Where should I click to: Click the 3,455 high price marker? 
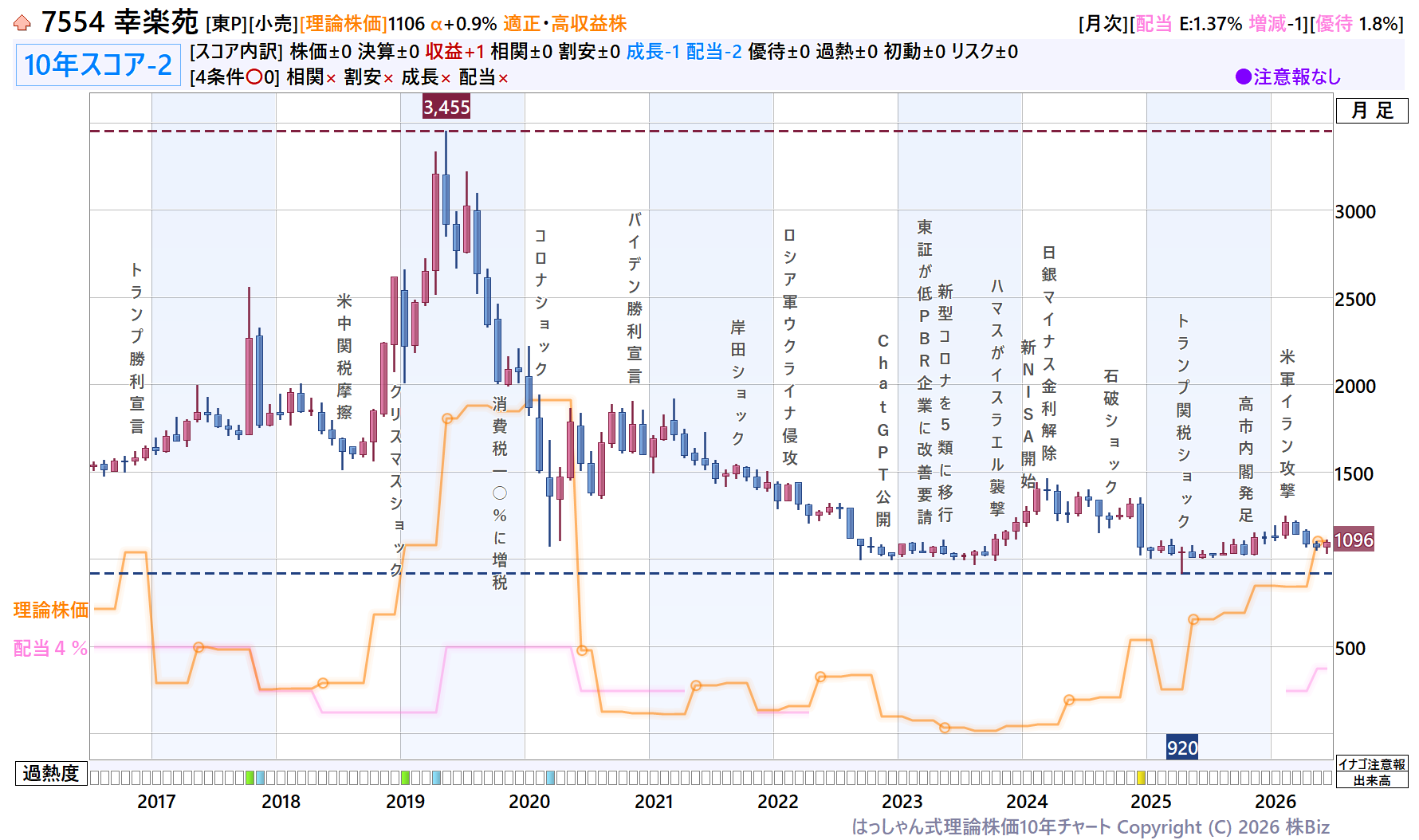pyautogui.click(x=446, y=107)
